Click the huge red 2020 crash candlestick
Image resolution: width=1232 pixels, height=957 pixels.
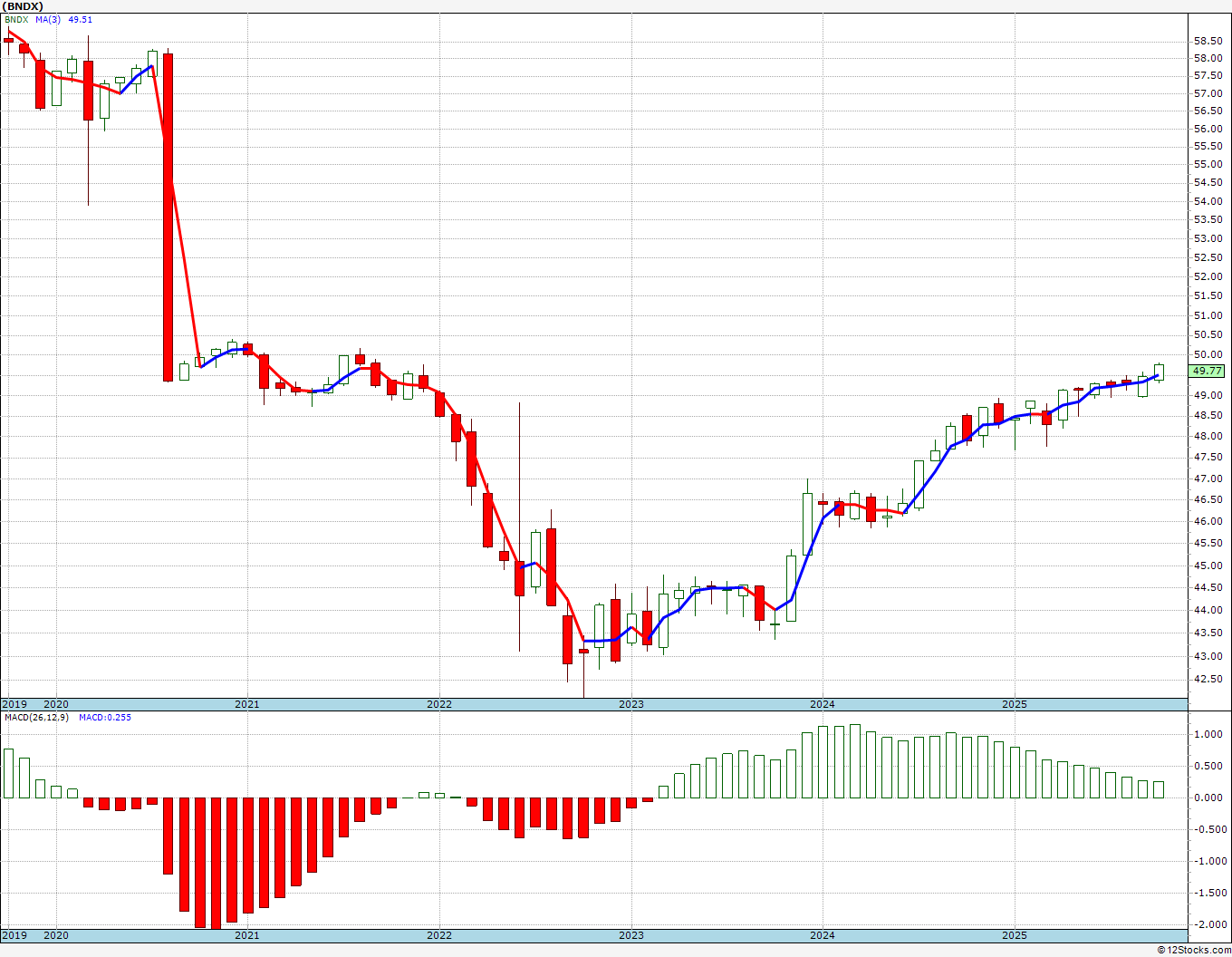click(x=168, y=217)
